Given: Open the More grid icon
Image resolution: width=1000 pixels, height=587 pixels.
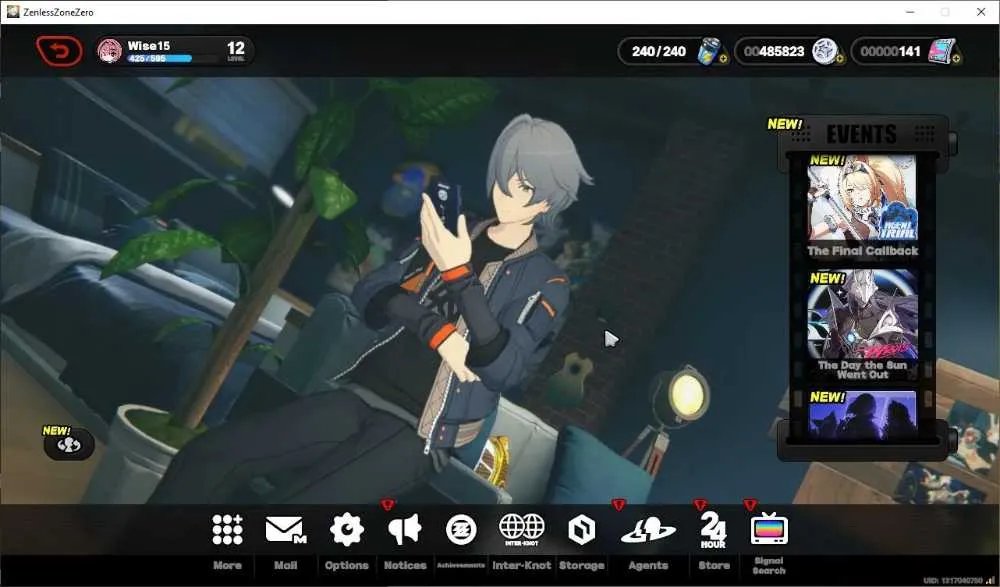Looking at the screenshot, I should click(228, 530).
